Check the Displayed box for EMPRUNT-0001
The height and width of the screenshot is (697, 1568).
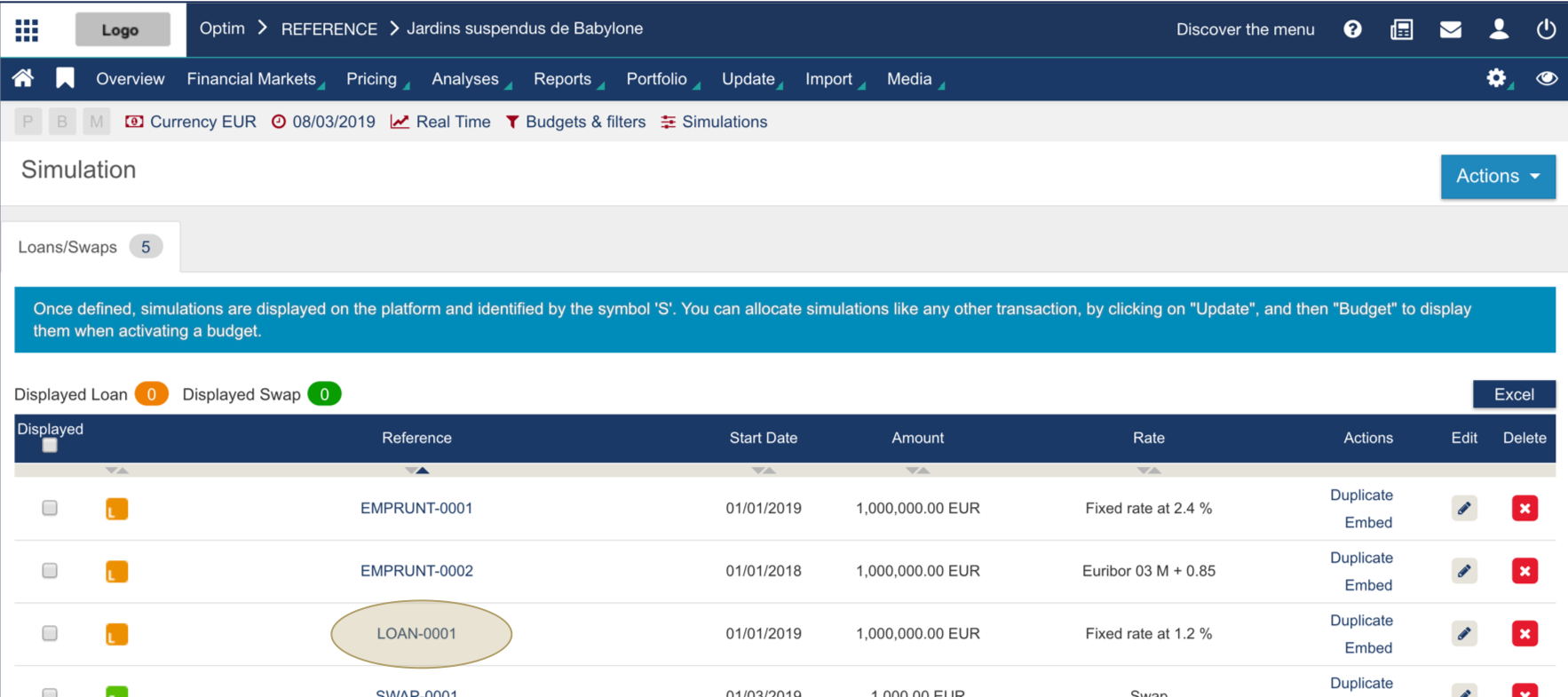(50, 508)
